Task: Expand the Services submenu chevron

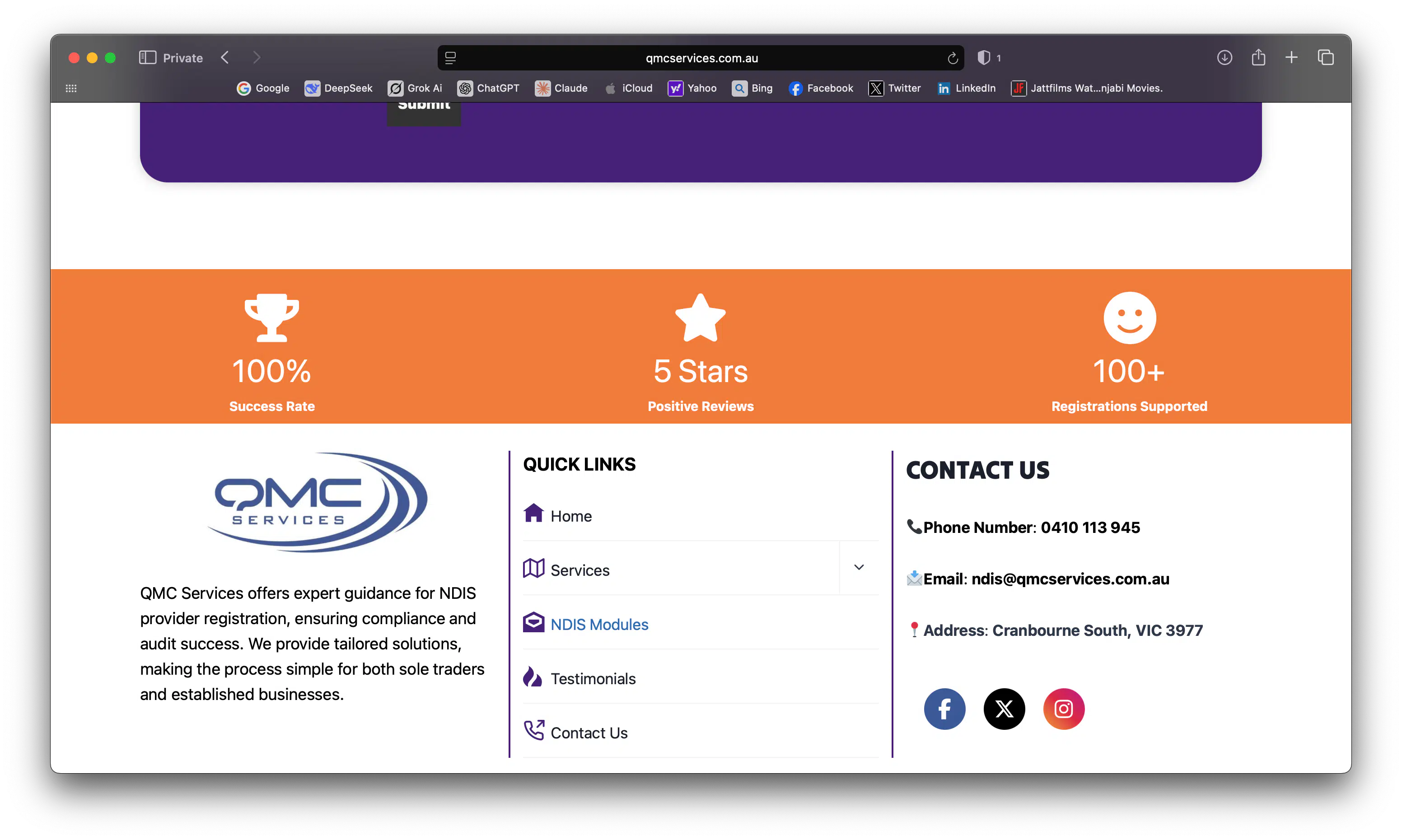Action: click(x=859, y=567)
